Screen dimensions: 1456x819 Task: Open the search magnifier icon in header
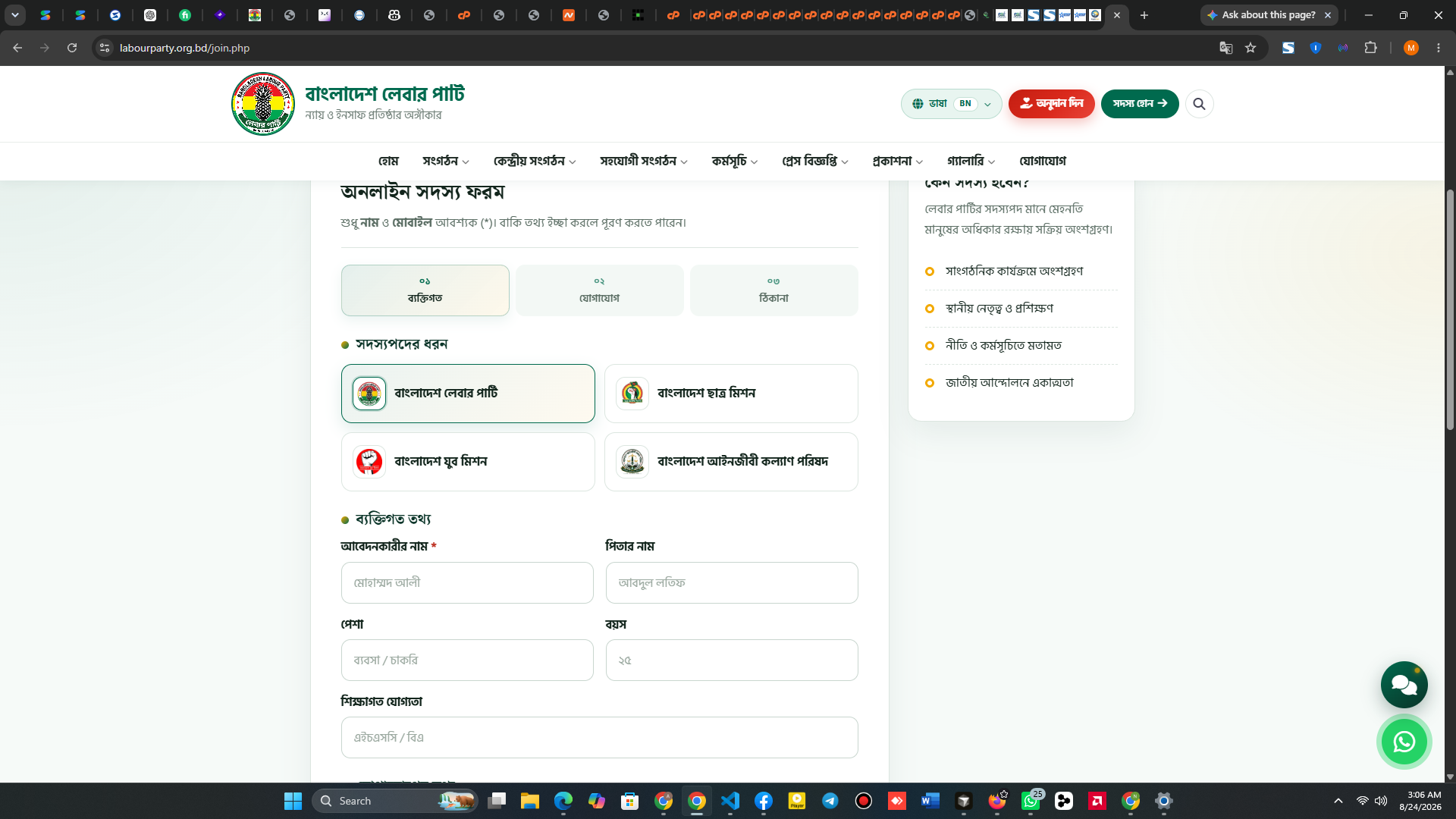(1199, 104)
